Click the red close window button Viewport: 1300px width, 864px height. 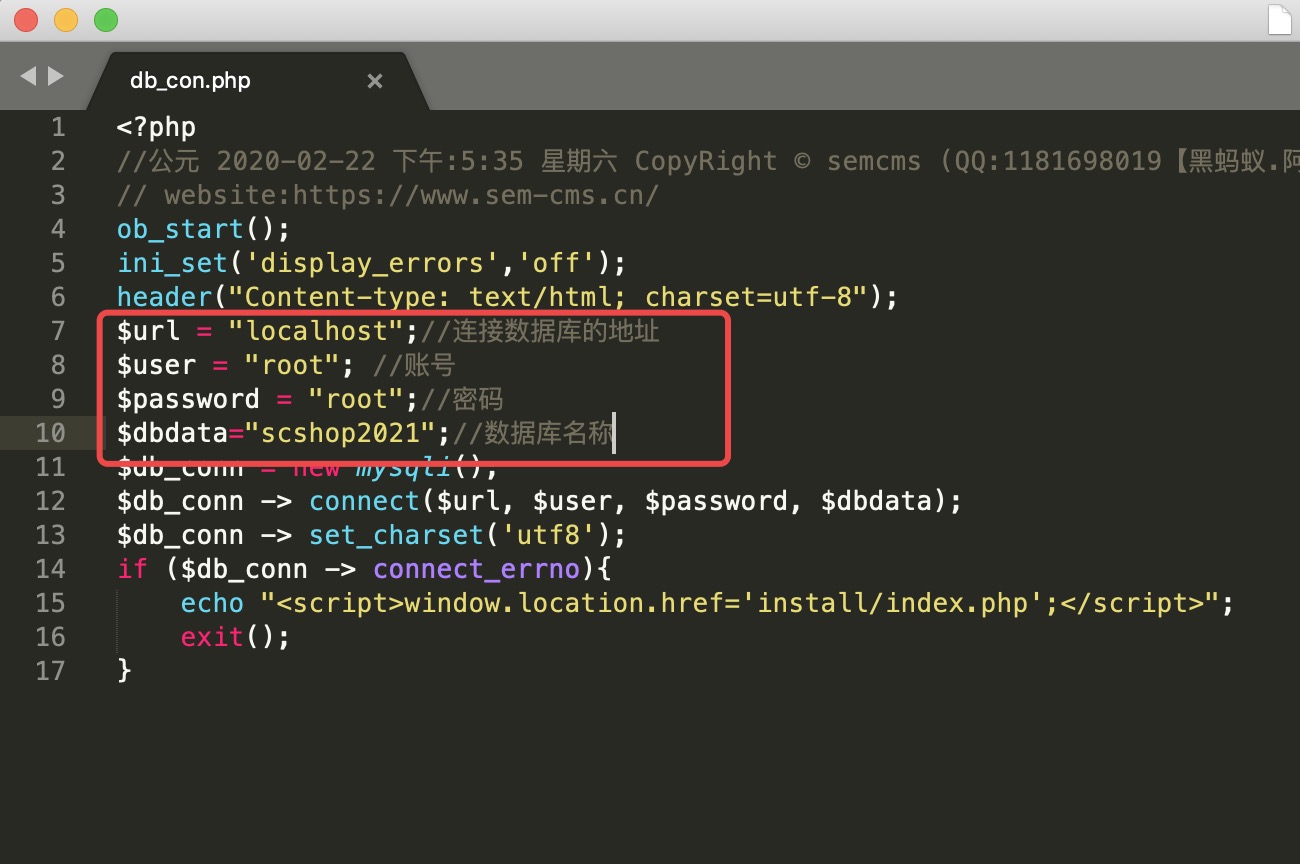(26, 20)
